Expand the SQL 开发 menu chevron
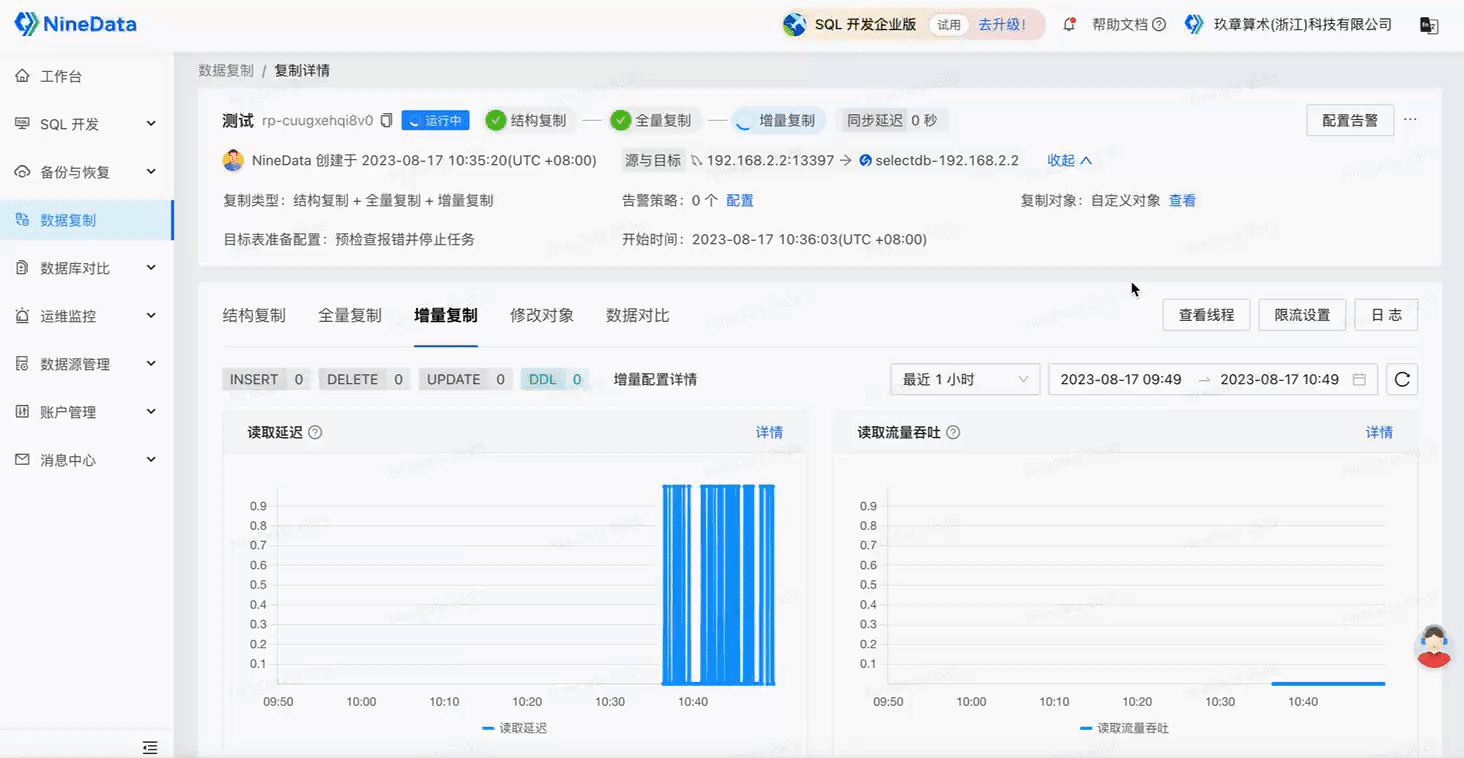Screen dimensions: 1464x758 (151, 124)
